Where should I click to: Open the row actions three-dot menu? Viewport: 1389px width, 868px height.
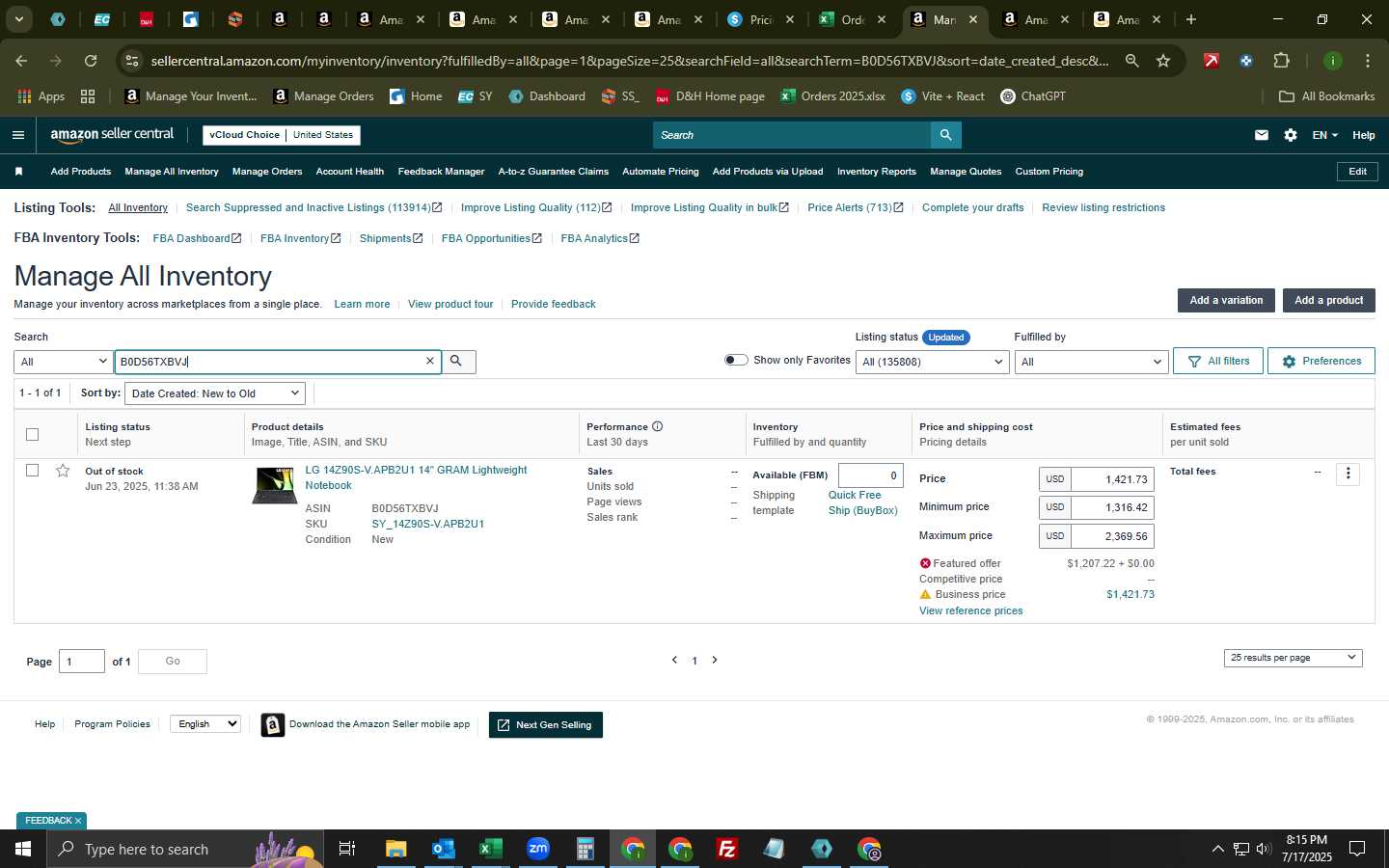1348,474
